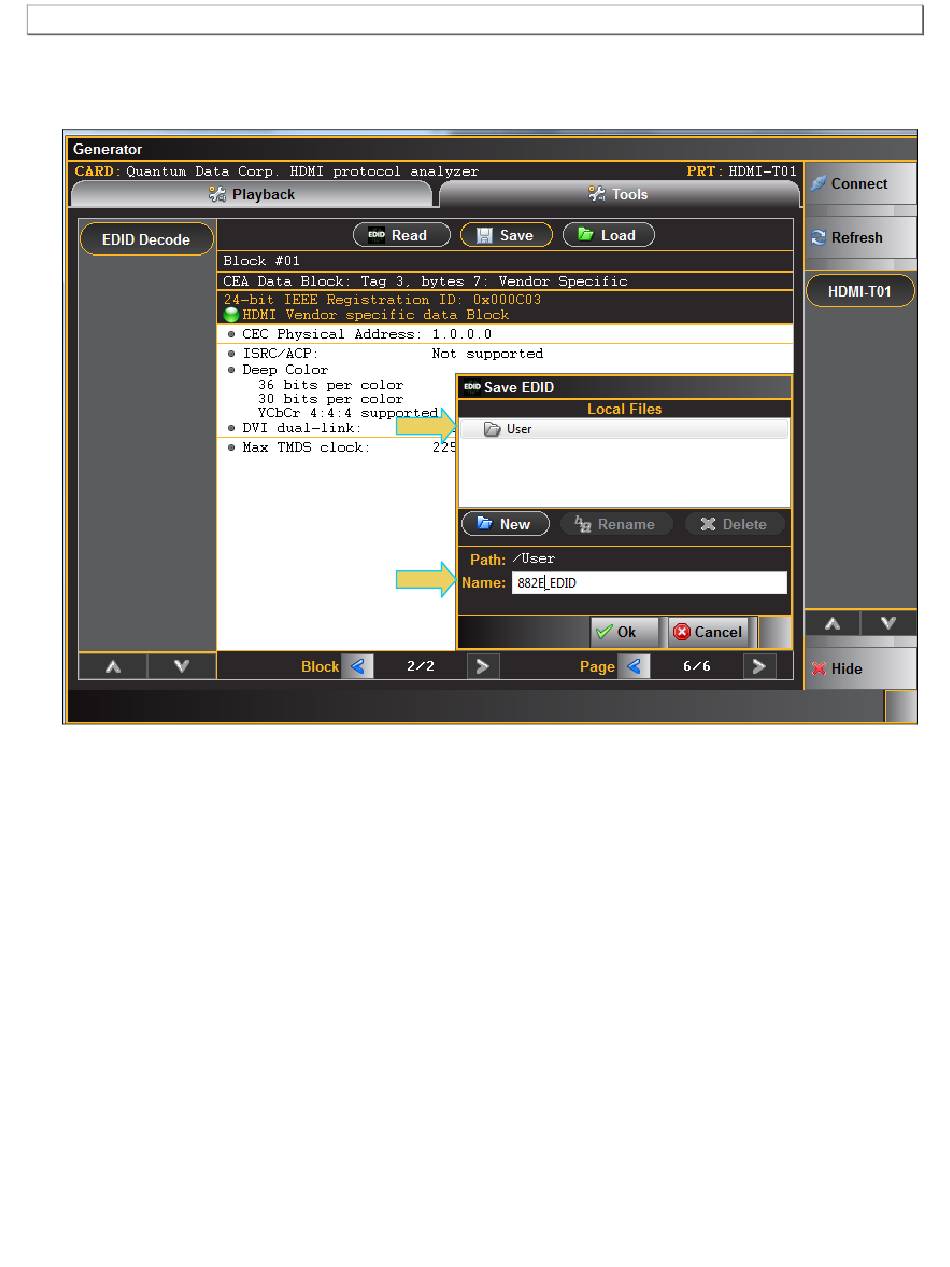Create a New folder in Save EDID

tap(505, 524)
